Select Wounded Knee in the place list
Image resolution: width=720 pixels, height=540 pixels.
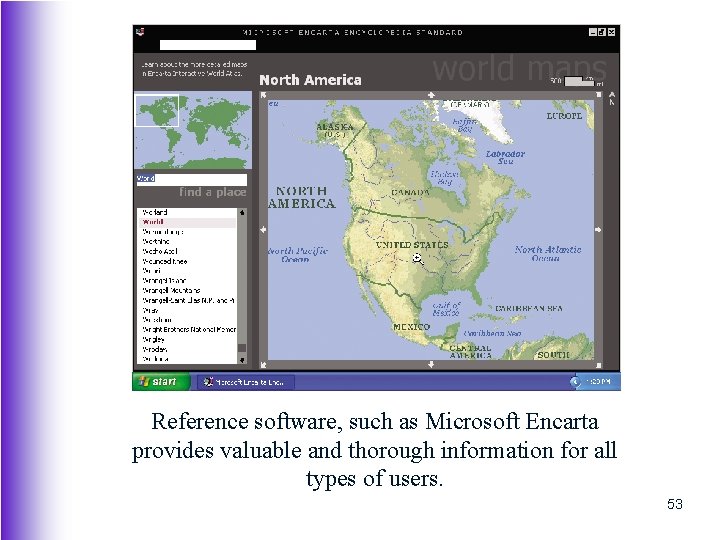click(x=187, y=261)
